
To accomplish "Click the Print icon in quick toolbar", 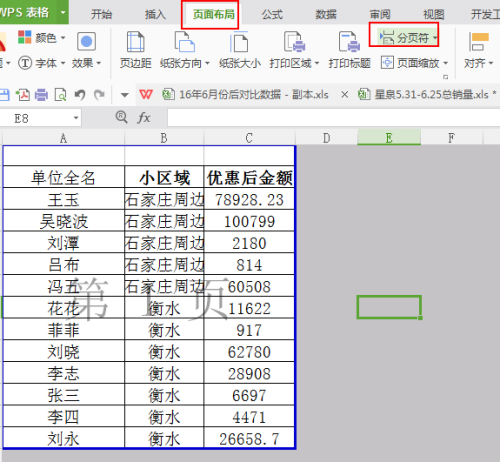I will coord(41,95).
